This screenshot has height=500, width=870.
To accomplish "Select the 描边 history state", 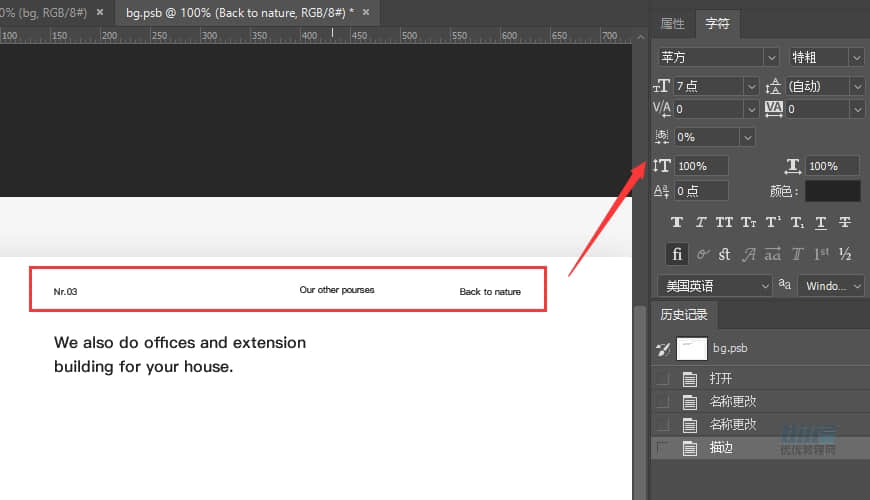I will click(x=721, y=448).
